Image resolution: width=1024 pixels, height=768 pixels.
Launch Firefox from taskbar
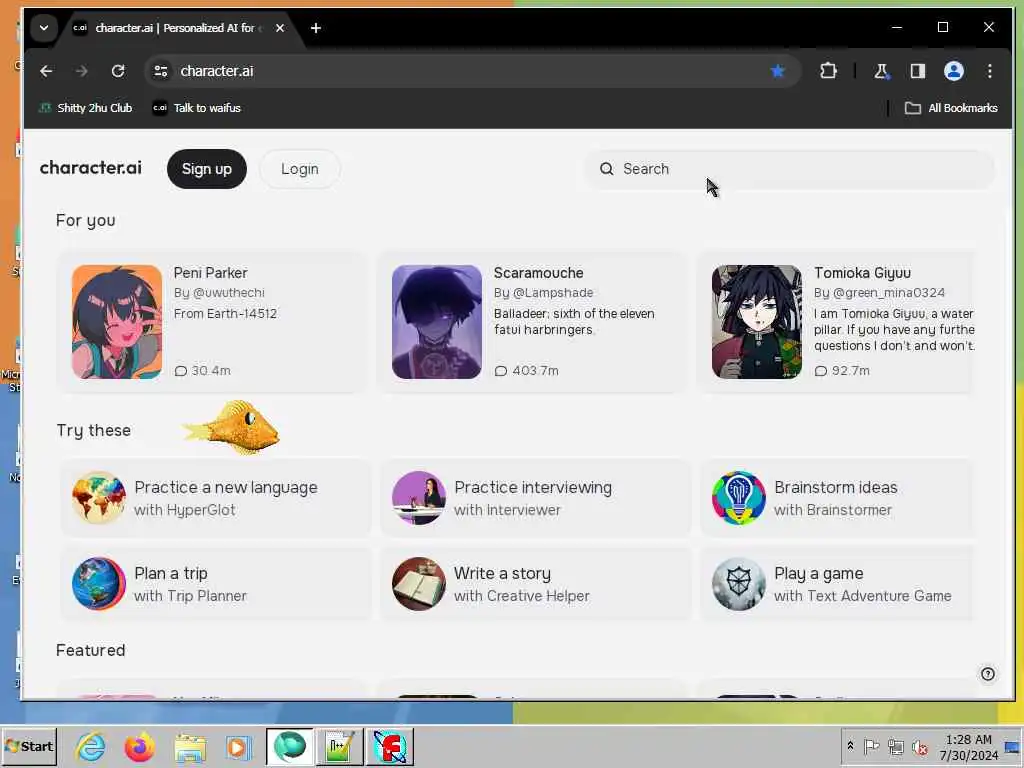click(x=139, y=746)
